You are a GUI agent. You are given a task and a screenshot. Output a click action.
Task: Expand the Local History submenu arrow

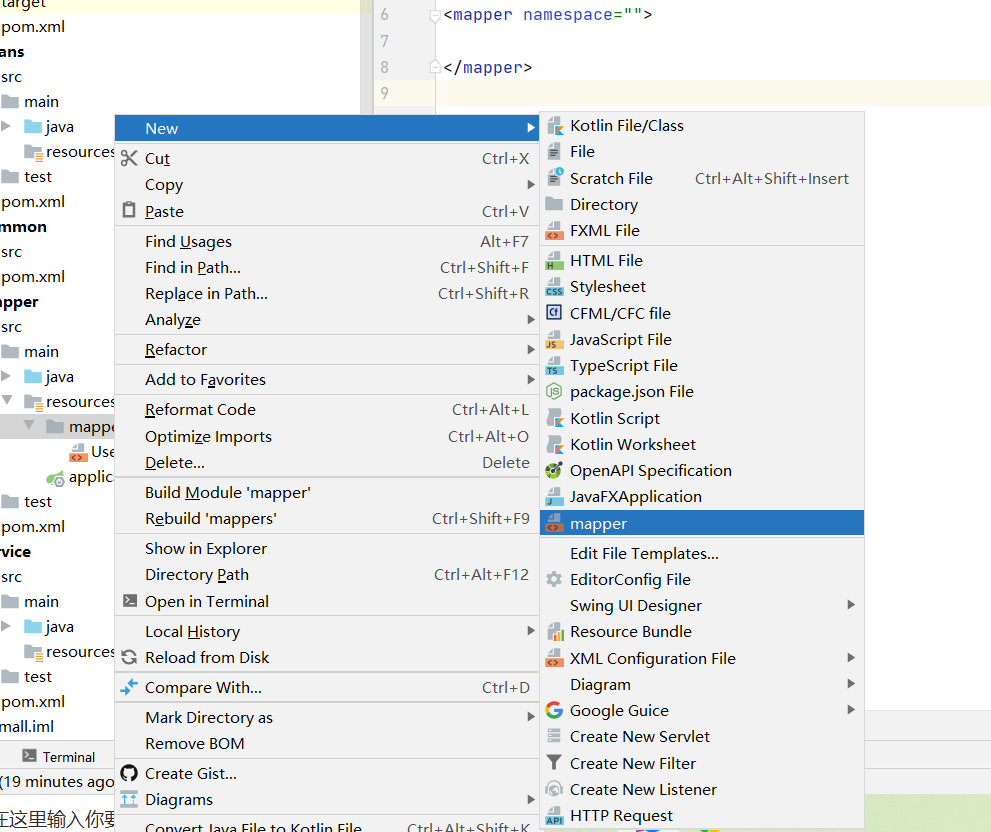click(x=531, y=631)
